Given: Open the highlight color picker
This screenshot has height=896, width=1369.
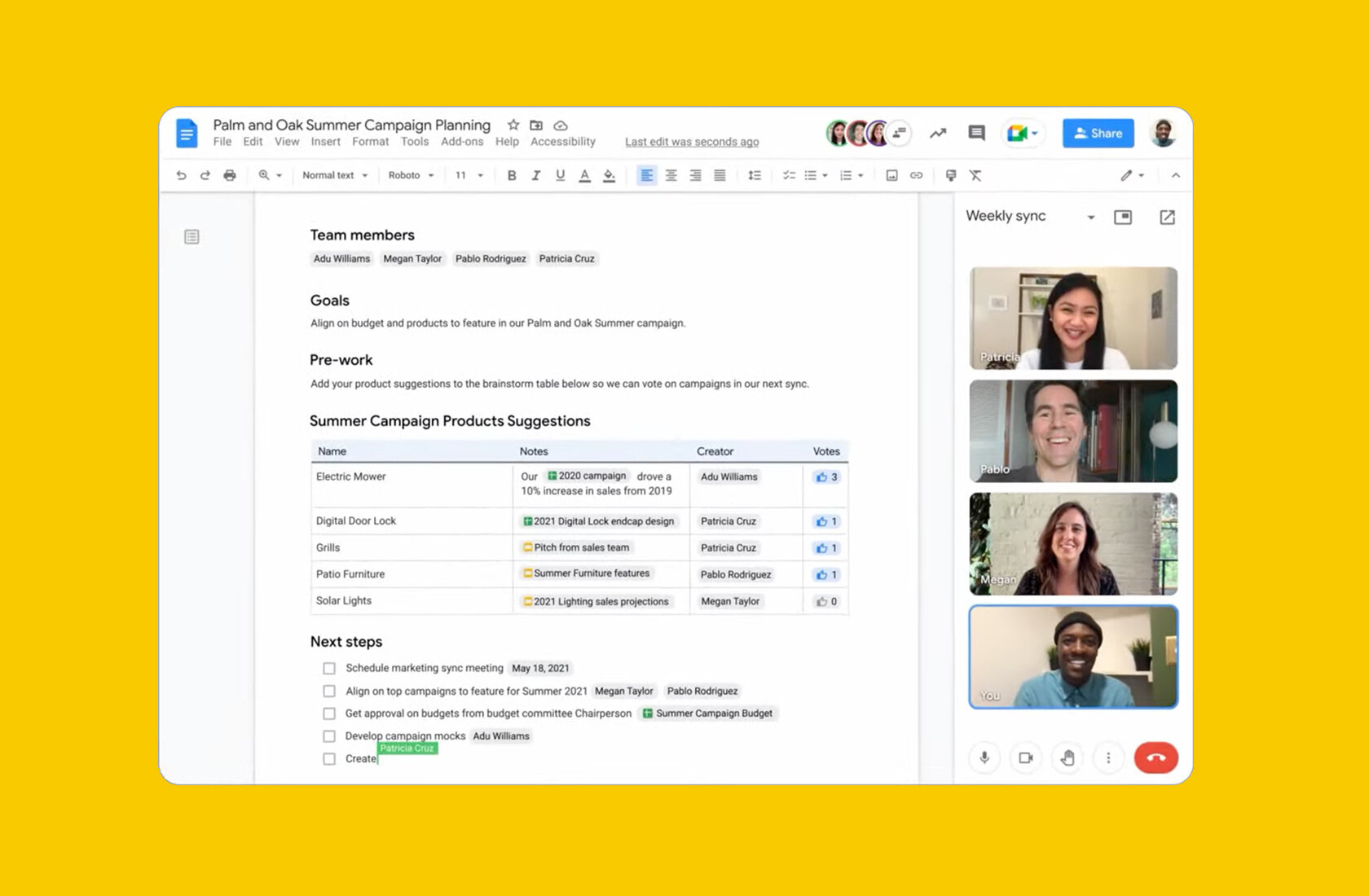Looking at the screenshot, I should pos(609,175).
